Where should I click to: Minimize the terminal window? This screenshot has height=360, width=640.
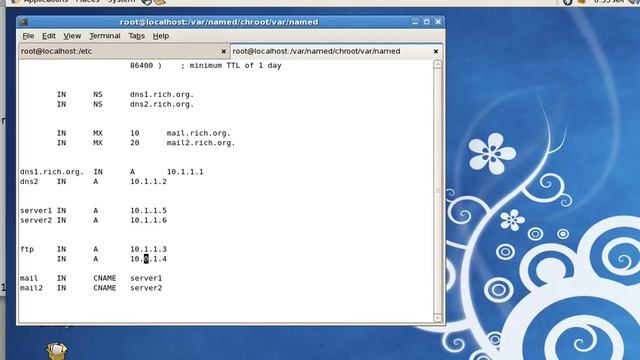[415, 22]
